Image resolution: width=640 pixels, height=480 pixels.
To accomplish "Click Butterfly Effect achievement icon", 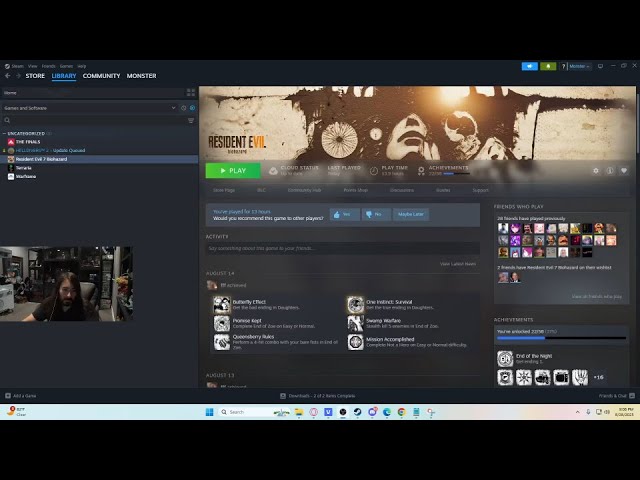I will tap(222, 305).
